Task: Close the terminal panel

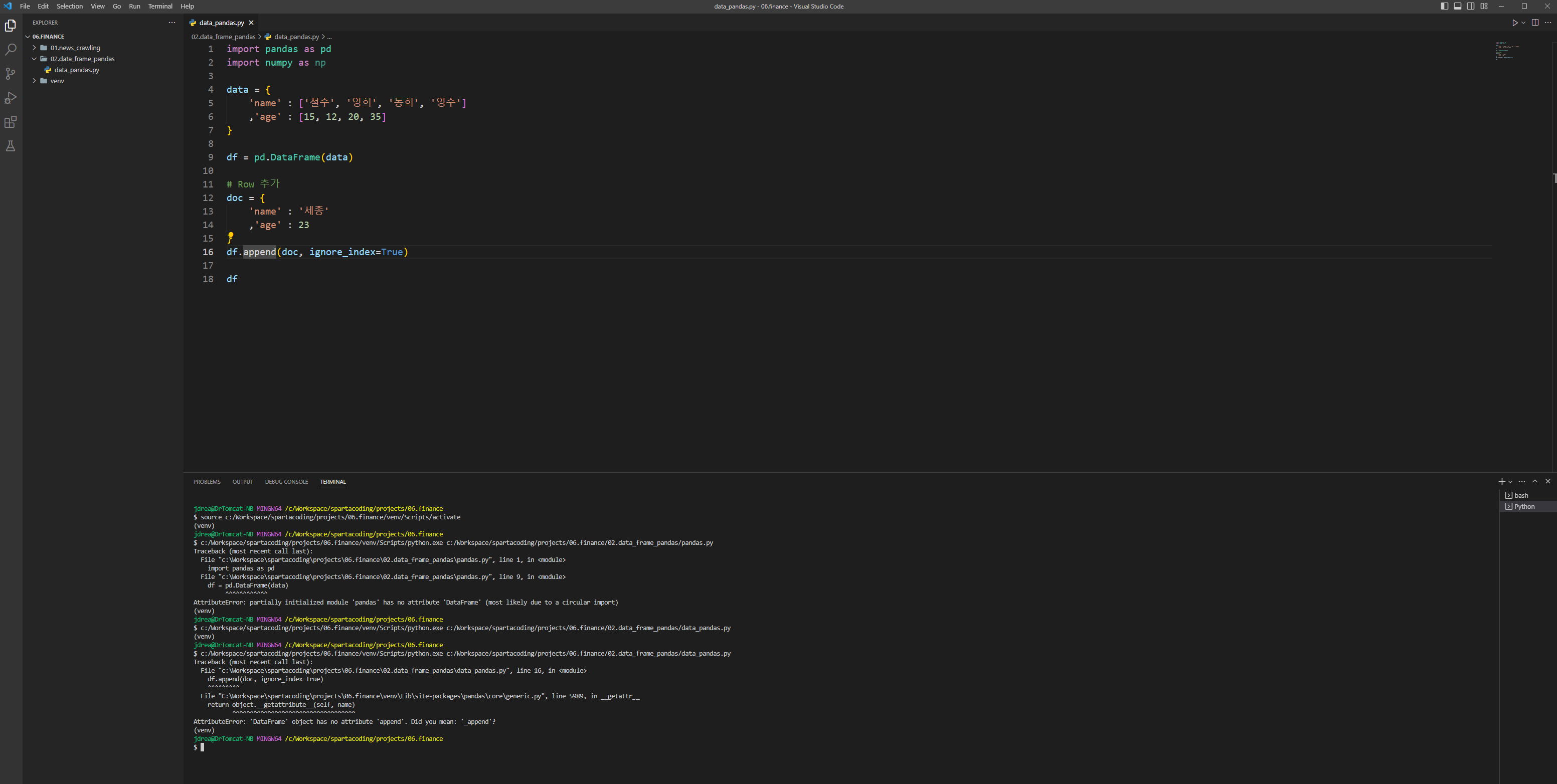Action: (1548, 481)
